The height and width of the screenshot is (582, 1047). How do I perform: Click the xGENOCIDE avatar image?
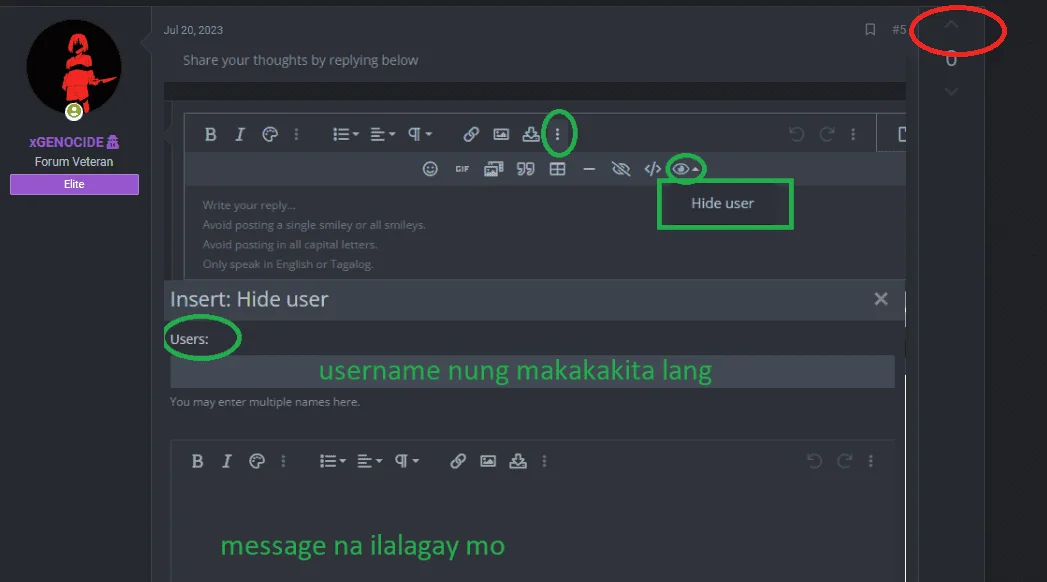click(x=74, y=67)
